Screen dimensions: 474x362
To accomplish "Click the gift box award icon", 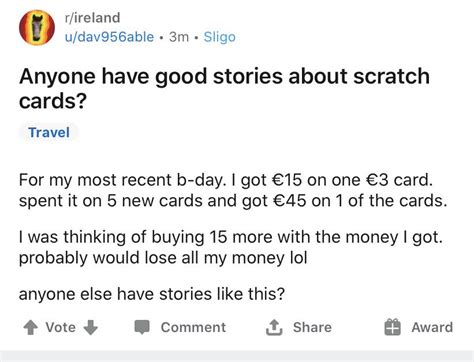I will (392, 327).
